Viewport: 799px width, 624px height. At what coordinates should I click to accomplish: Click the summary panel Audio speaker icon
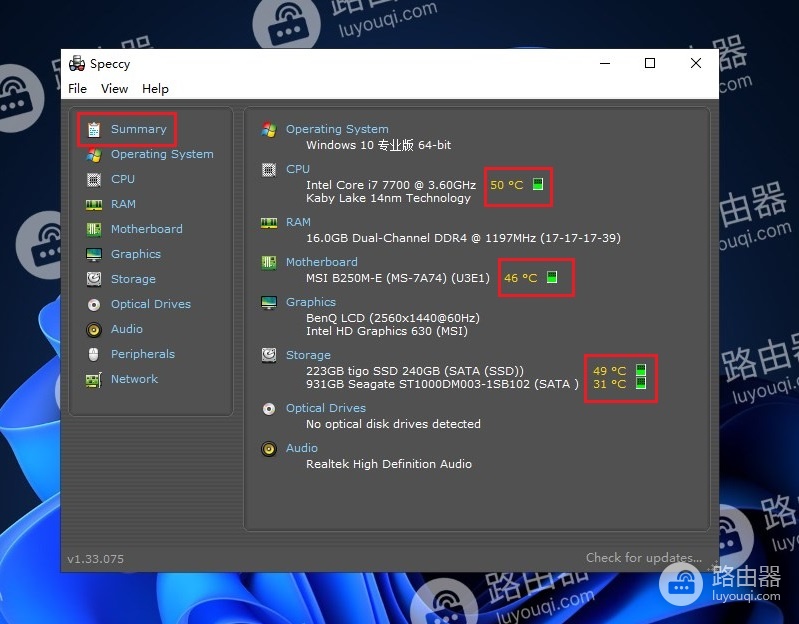269,449
